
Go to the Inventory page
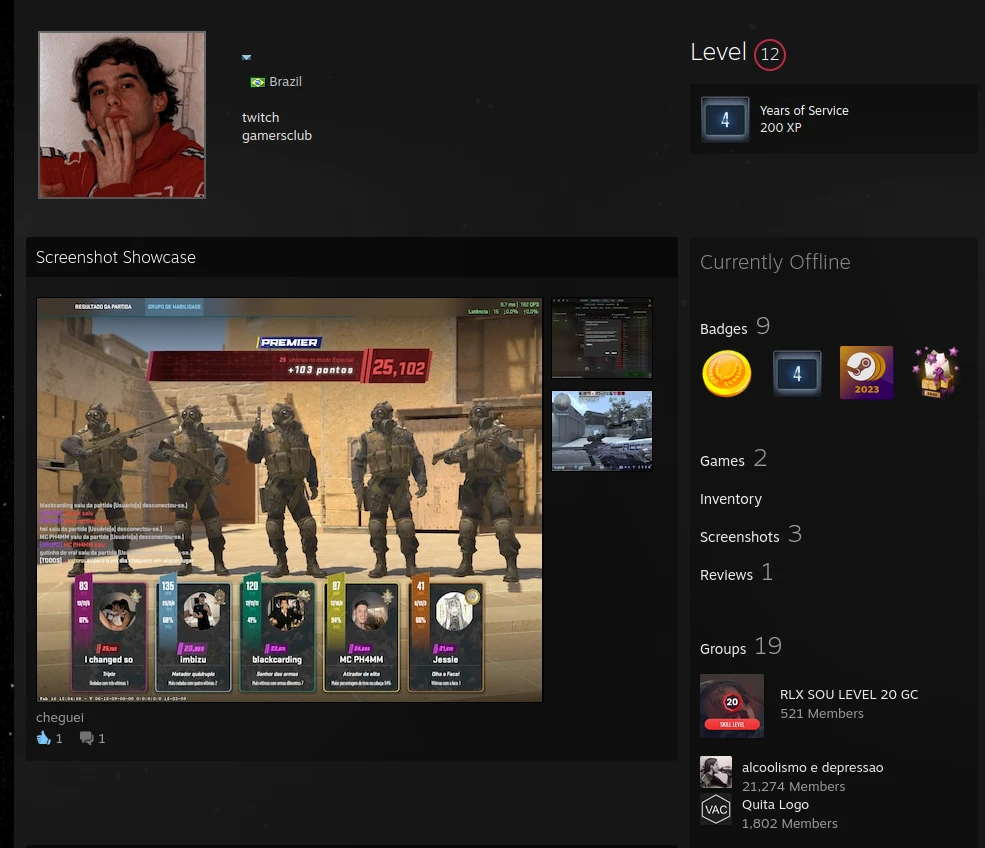pyautogui.click(x=730, y=499)
